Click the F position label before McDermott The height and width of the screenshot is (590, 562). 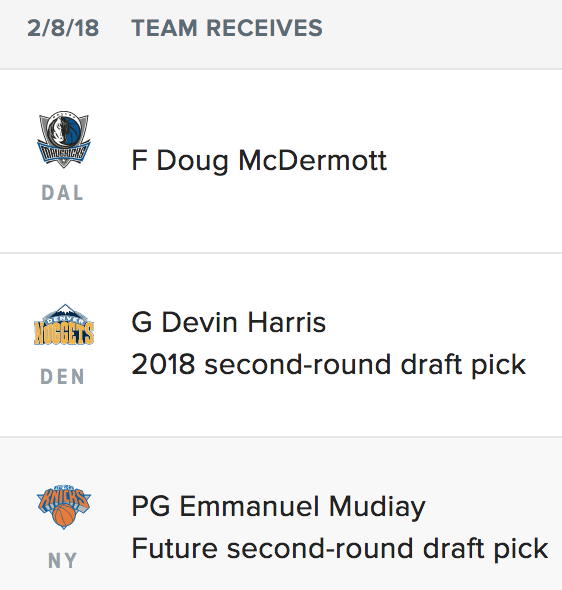tap(139, 161)
